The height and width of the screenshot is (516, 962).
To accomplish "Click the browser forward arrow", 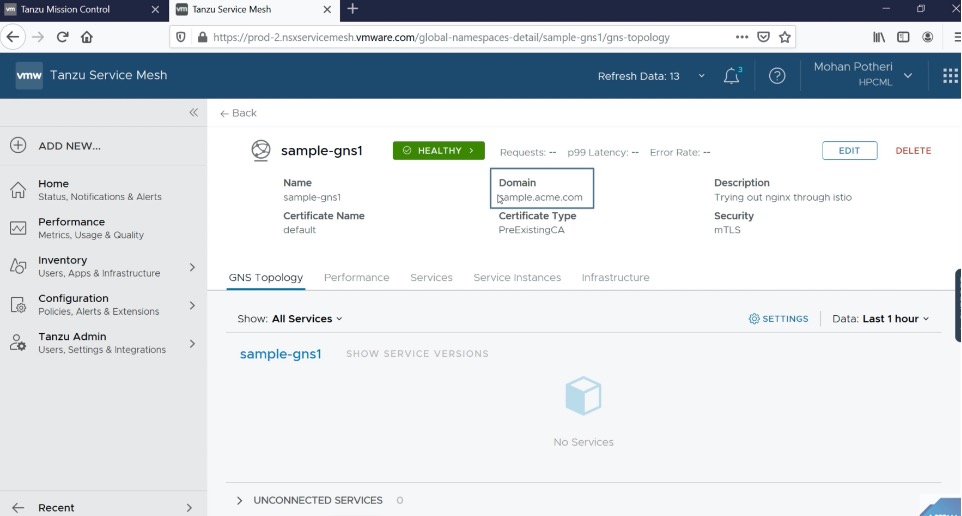I will pyautogui.click(x=38, y=37).
